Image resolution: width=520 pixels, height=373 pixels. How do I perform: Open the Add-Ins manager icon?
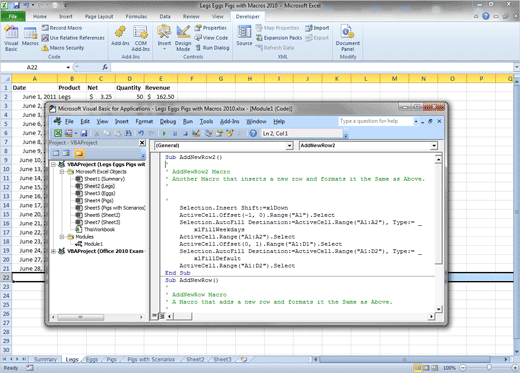pyautogui.click(x=120, y=36)
